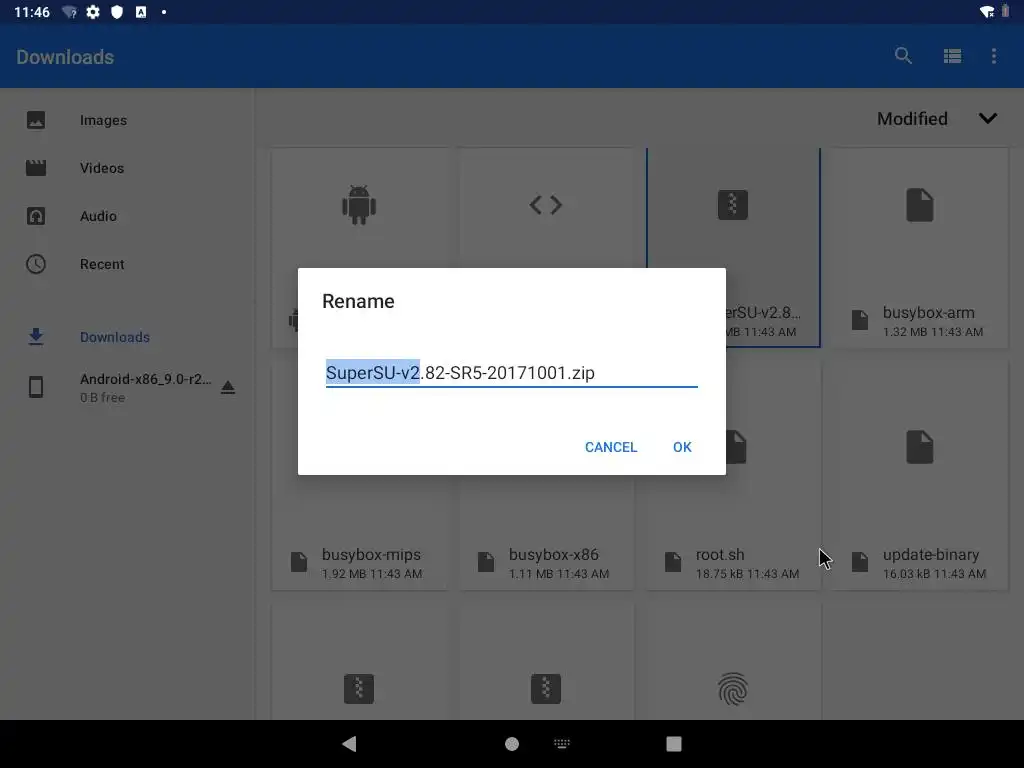The height and width of the screenshot is (768, 1024).
Task: Tap the recent apps square button
Action: pyautogui.click(x=674, y=744)
